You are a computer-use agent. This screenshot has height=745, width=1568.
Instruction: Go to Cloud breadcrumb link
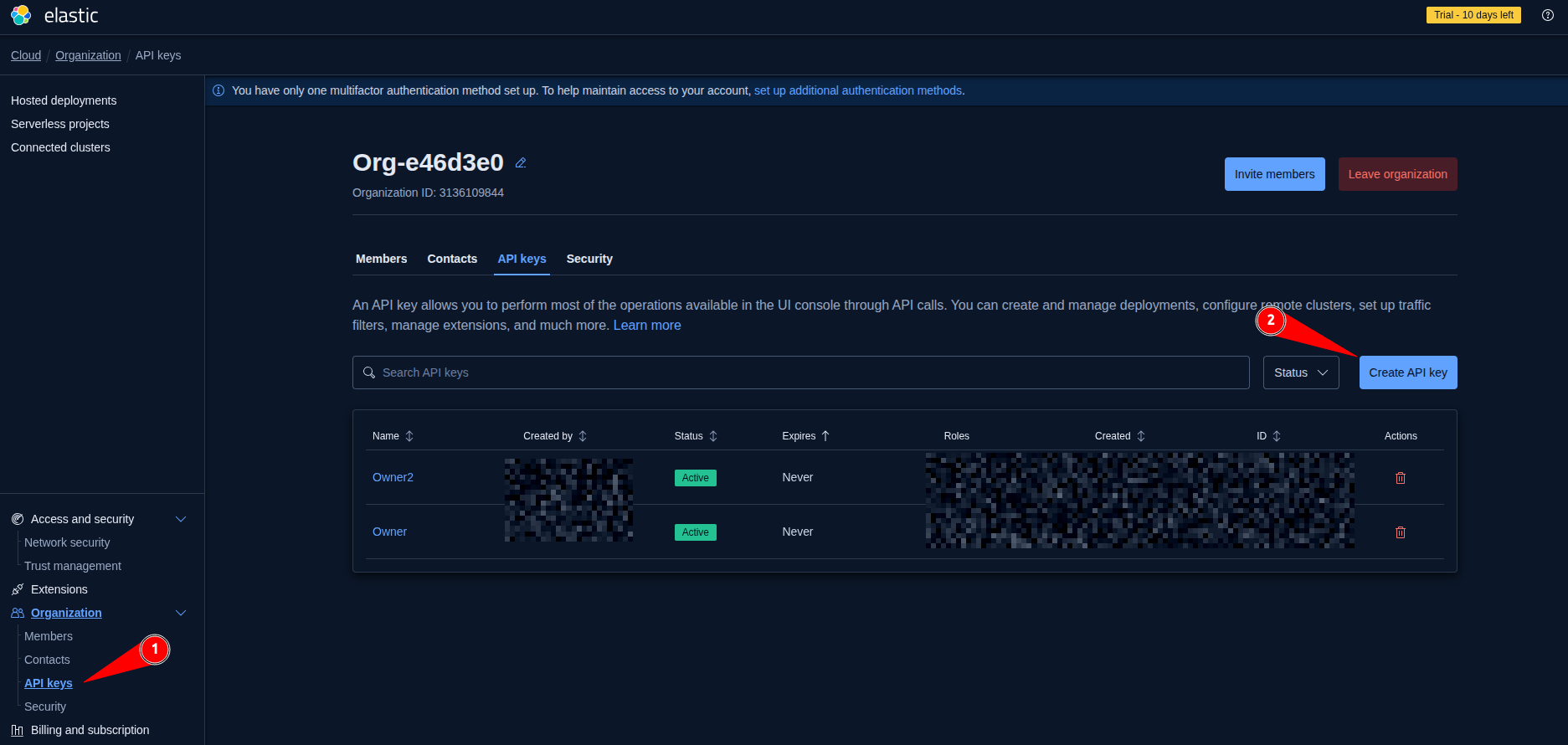point(26,55)
